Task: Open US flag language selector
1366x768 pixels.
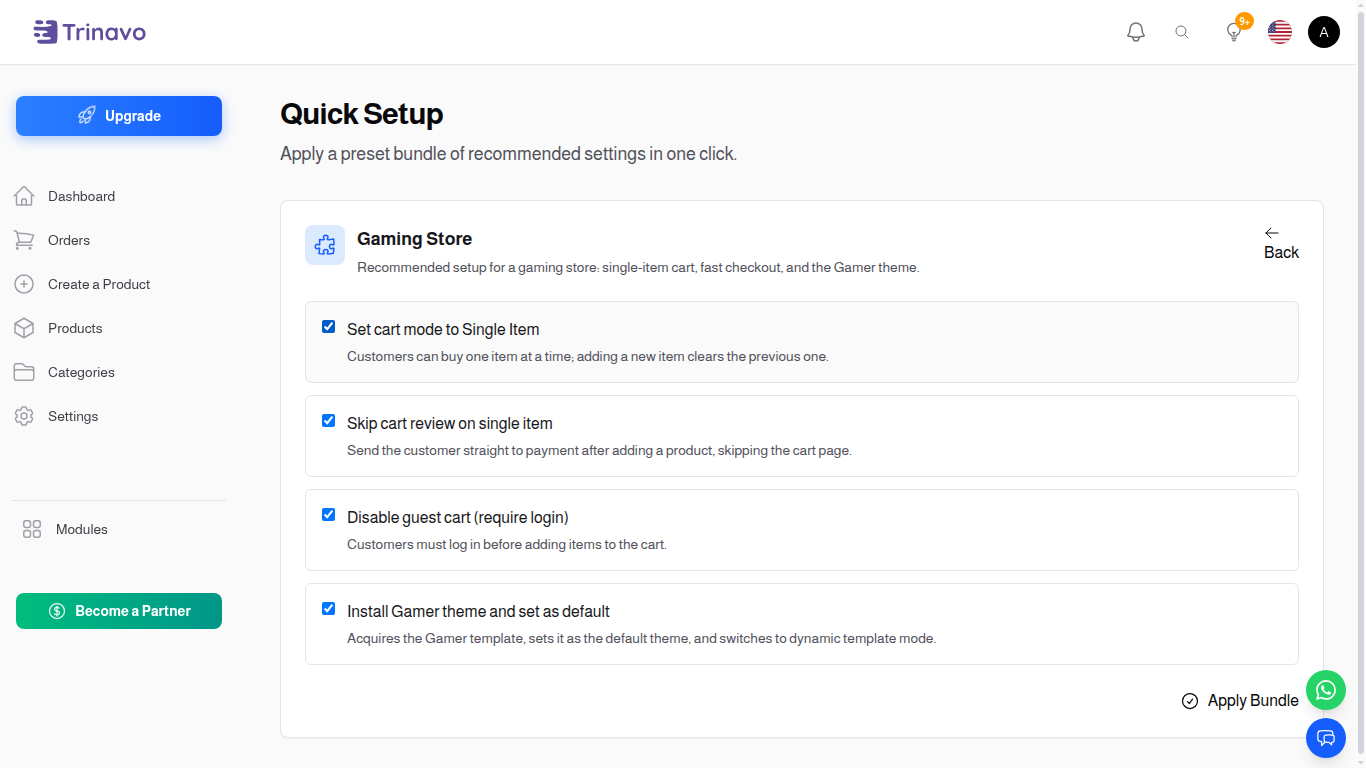Action: coord(1280,32)
